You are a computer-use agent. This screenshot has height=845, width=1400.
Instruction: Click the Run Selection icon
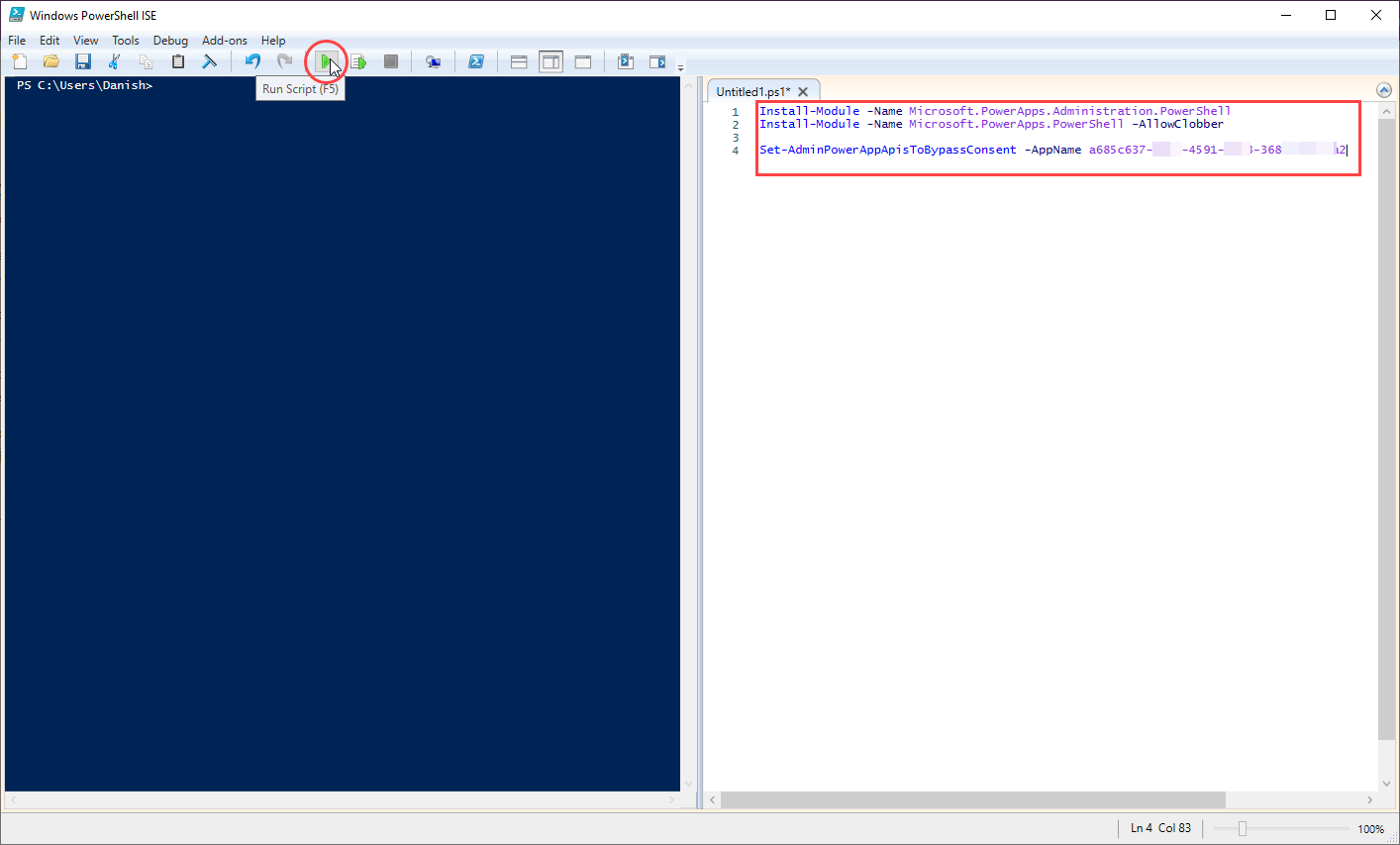pyautogui.click(x=358, y=61)
